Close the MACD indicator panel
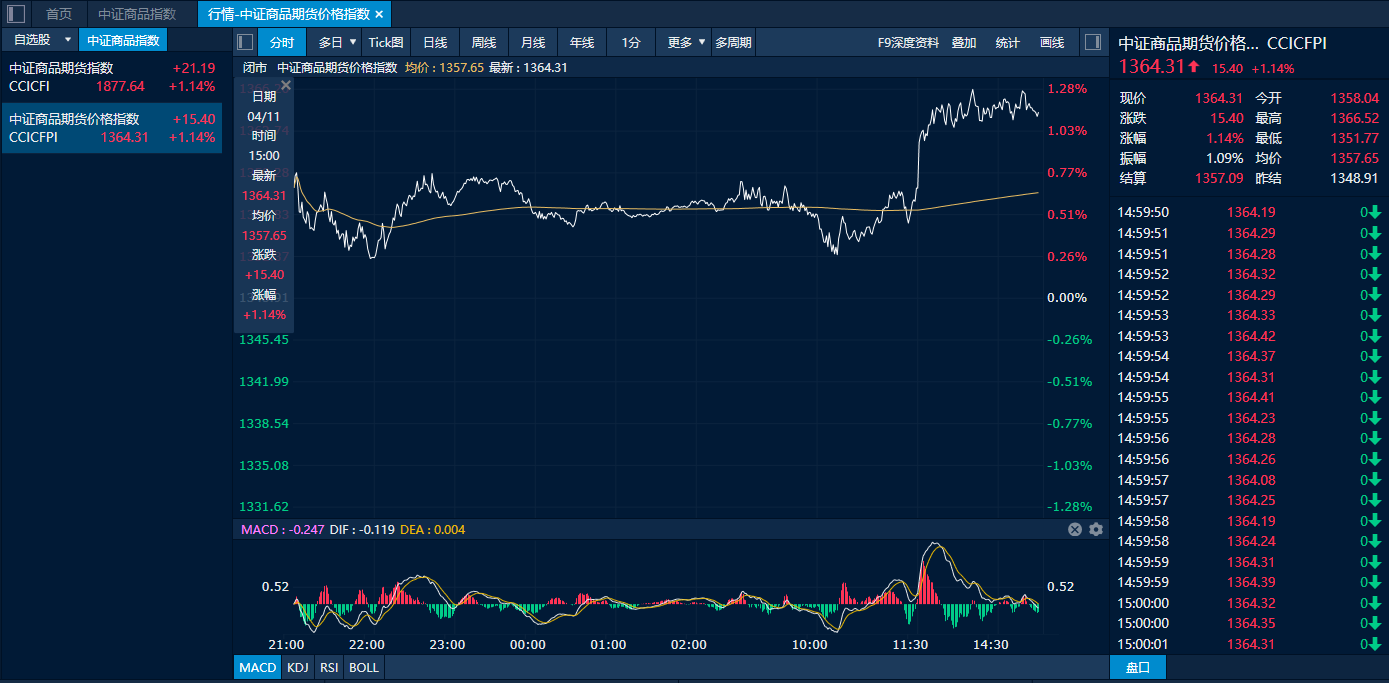Image resolution: width=1389 pixels, height=683 pixels. pos(1075,529)
